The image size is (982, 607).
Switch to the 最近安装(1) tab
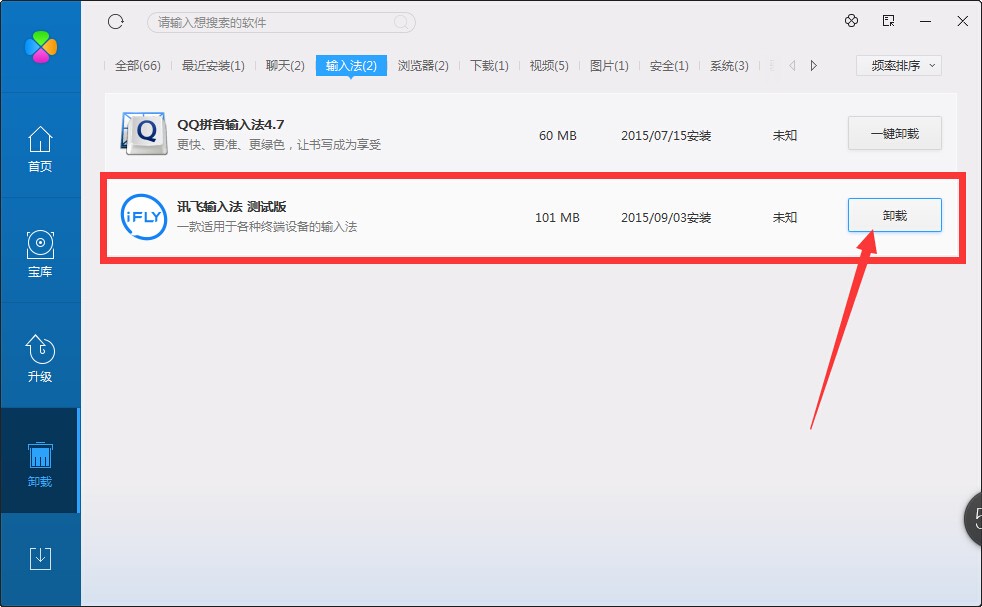tap(213, 66)
